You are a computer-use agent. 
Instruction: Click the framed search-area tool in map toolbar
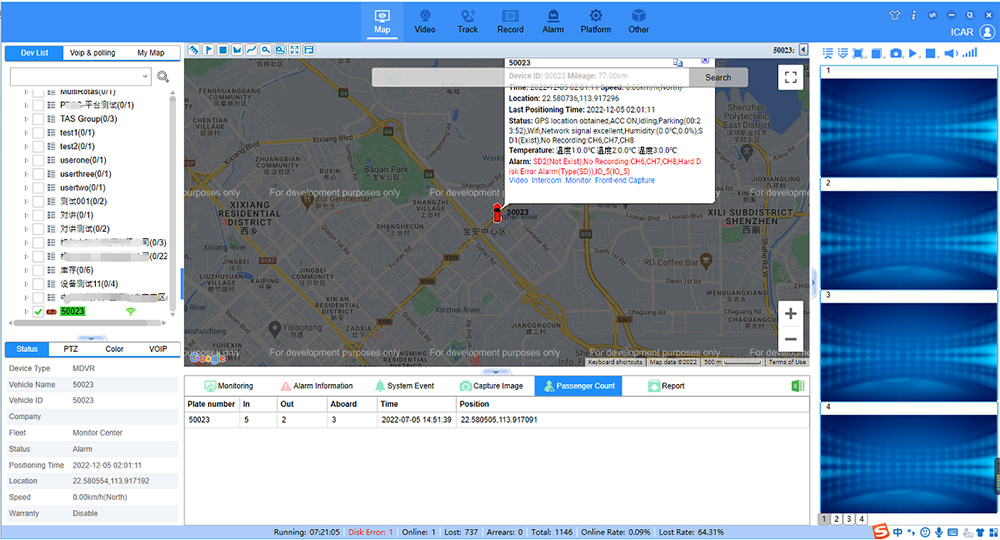pyautogui.click(x=280, y=50)
